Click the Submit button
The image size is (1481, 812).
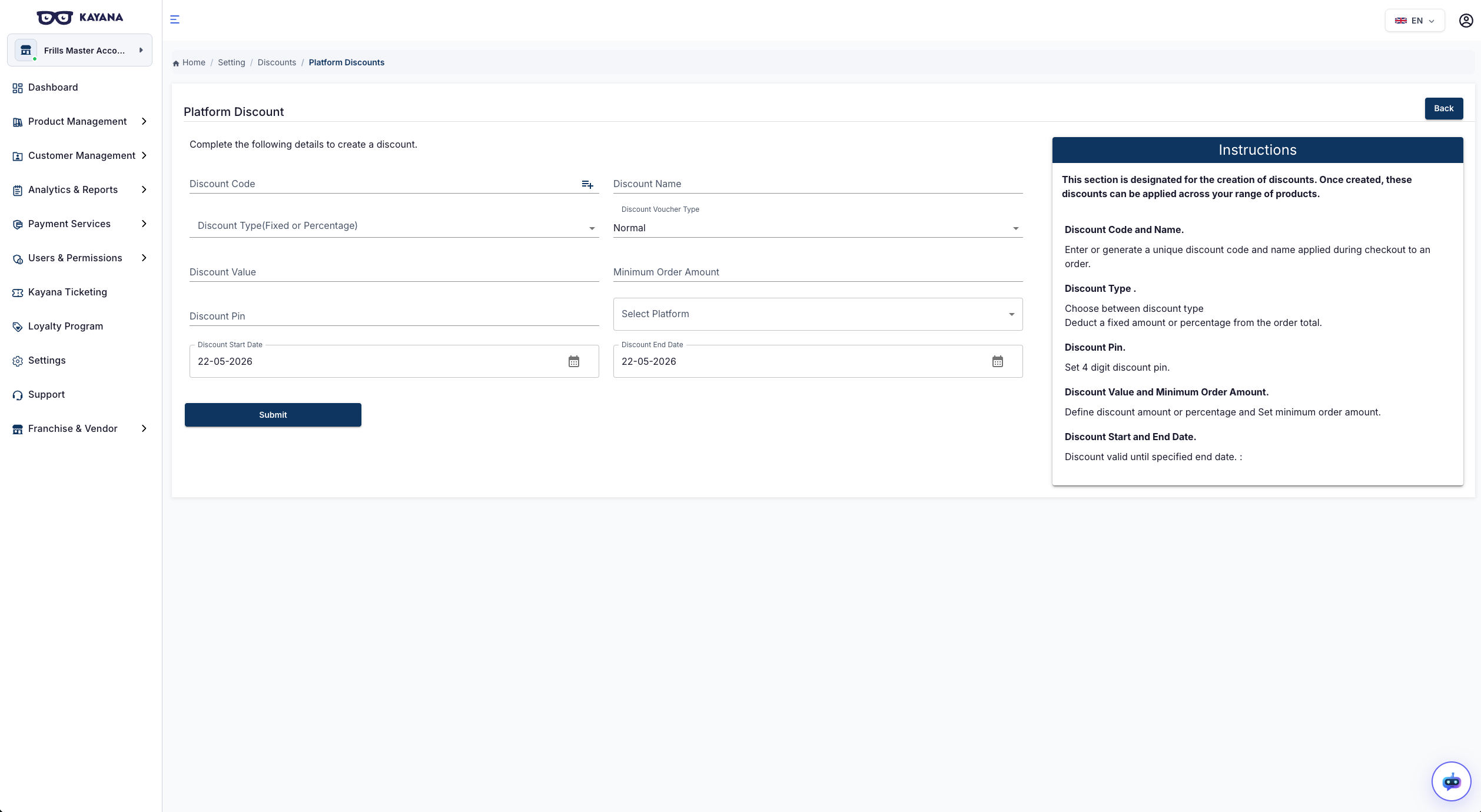pos(273,415)
